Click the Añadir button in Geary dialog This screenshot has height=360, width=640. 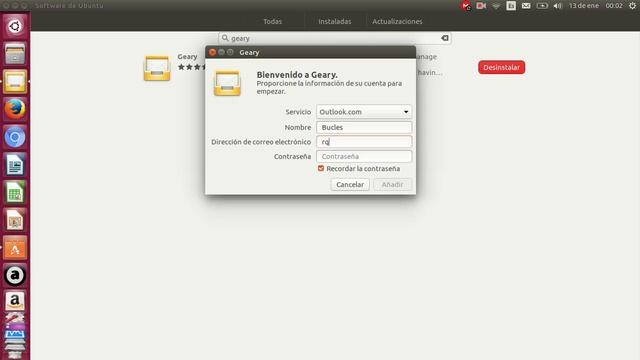click(x=392, y=184)
